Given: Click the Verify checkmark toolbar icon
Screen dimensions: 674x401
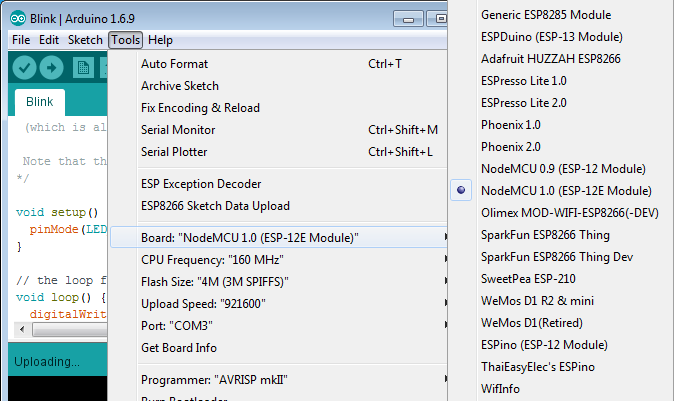Looking at the screenshot, I should coord(25,67).
